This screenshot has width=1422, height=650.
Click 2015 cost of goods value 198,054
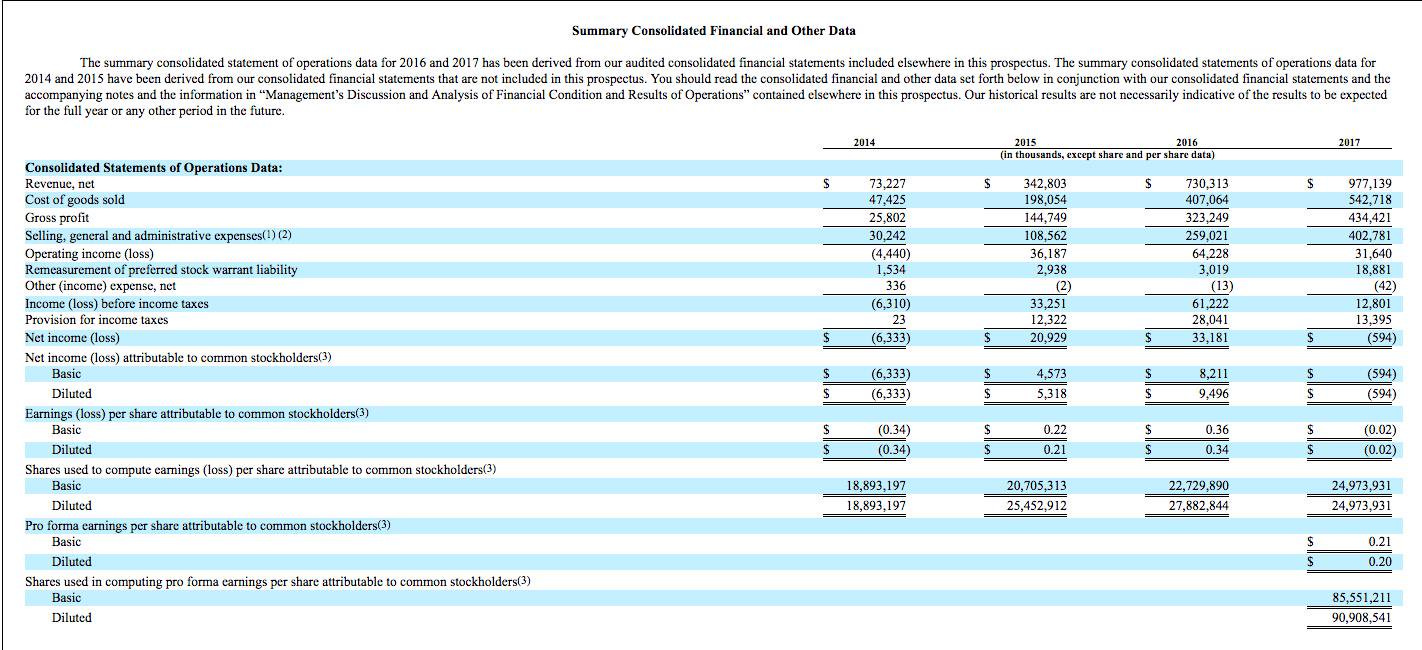tap(1045, 200)
